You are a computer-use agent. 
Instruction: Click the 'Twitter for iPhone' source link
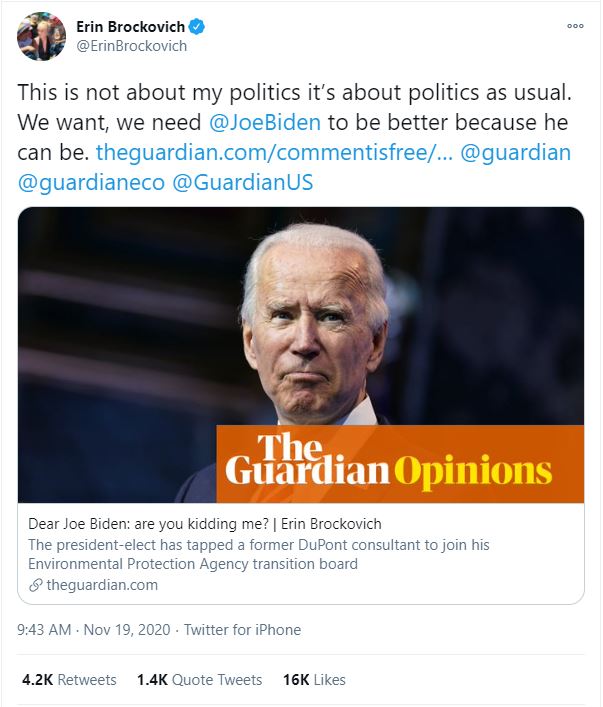tap(241, 630)
